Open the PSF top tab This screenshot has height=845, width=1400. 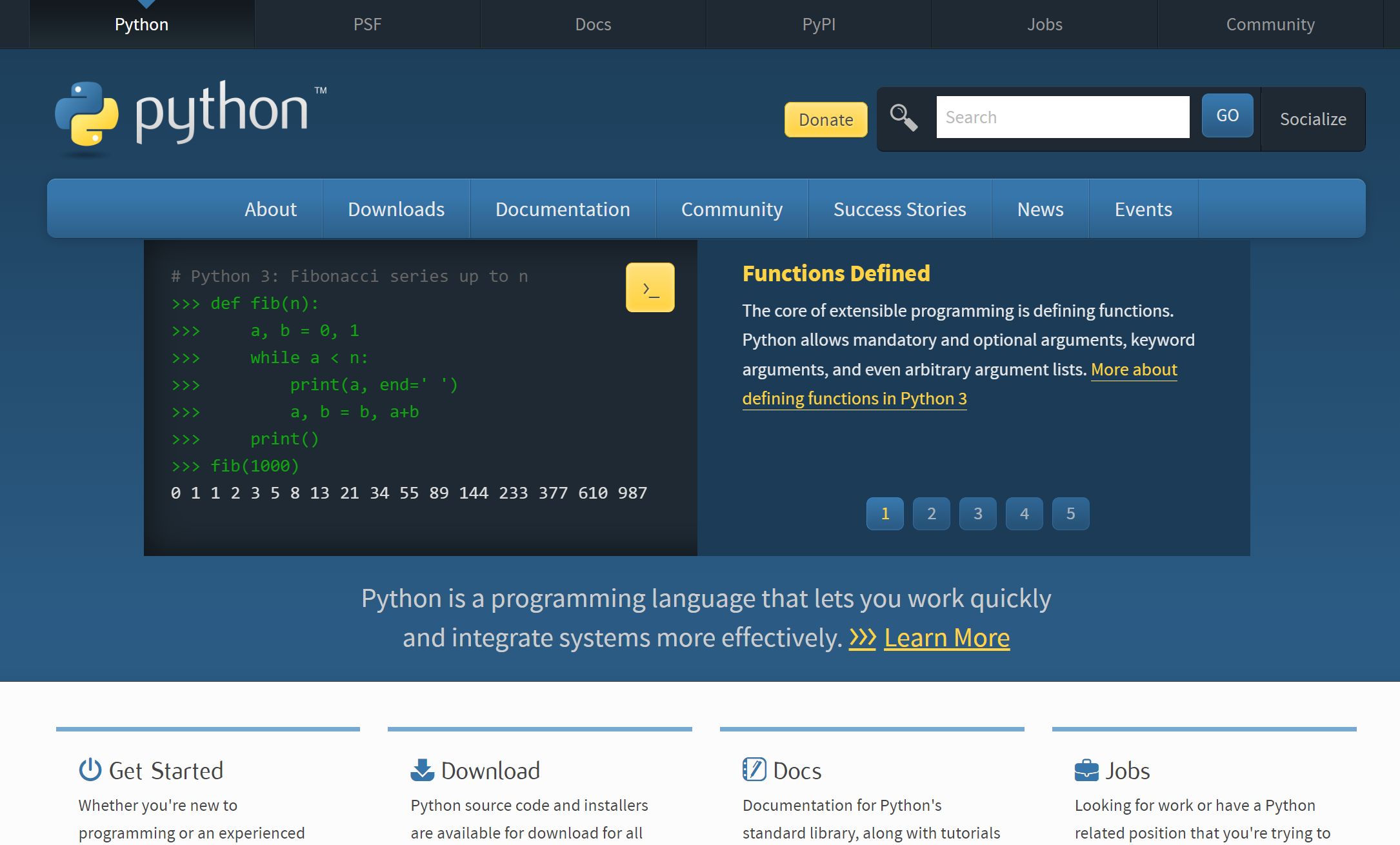[367, 25]
